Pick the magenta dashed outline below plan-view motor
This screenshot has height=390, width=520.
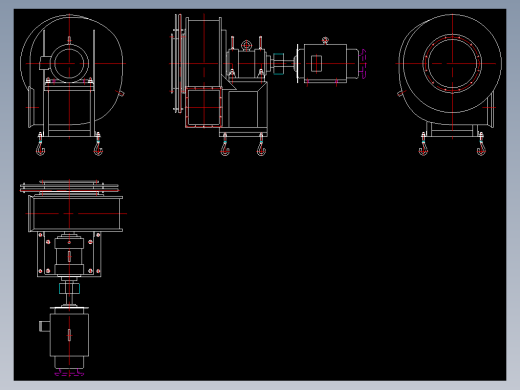click(69, 372)
